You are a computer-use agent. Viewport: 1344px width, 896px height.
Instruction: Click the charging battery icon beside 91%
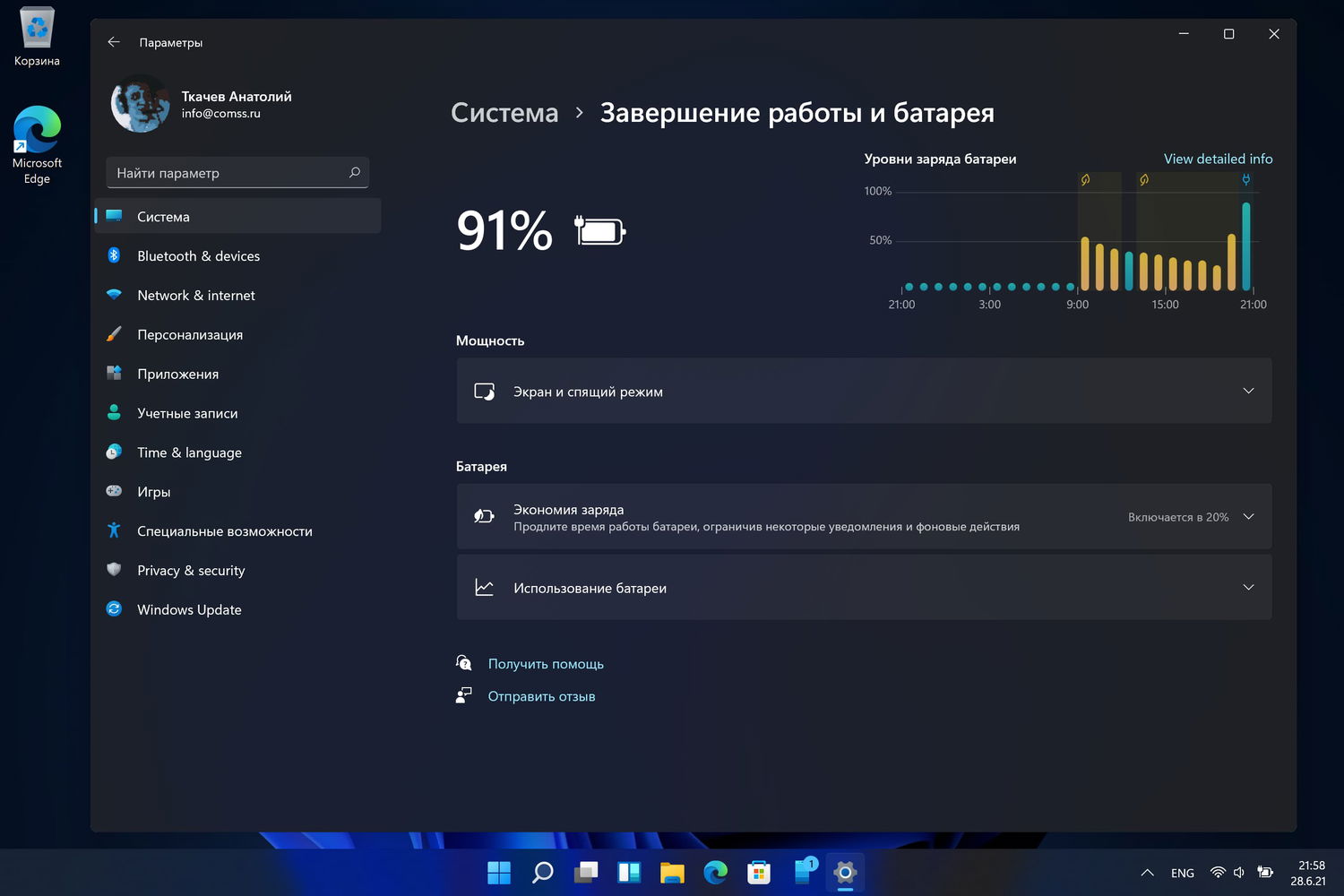(599, 231)
